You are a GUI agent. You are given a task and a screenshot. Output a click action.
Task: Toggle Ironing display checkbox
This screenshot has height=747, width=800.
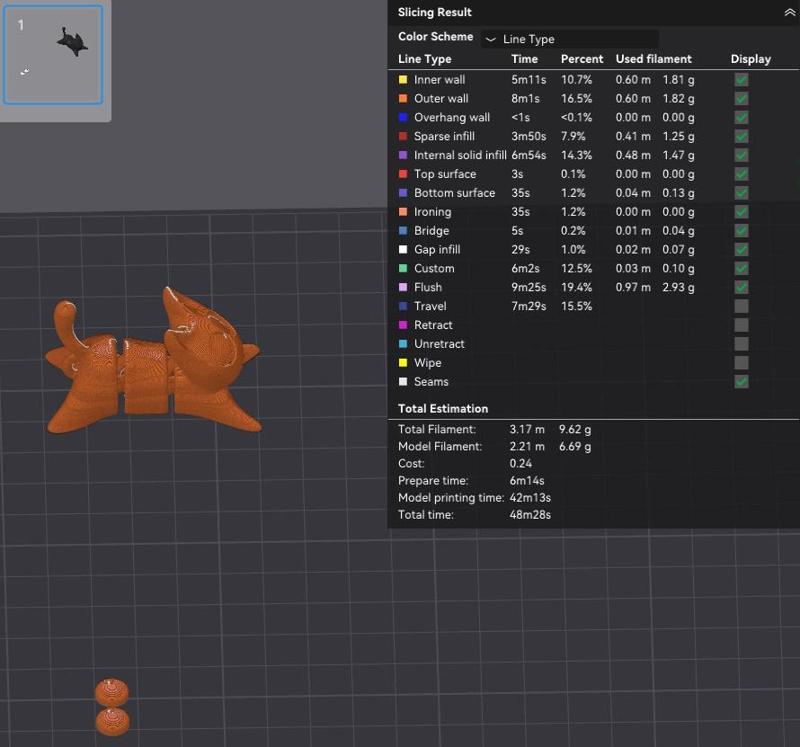click(x=741, y=212)
